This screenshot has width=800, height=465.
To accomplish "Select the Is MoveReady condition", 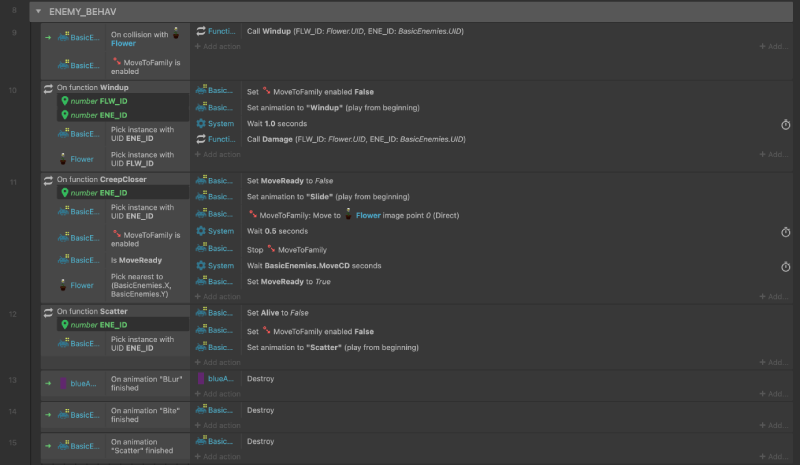I will pyautogui.click(x=136, y=260).
